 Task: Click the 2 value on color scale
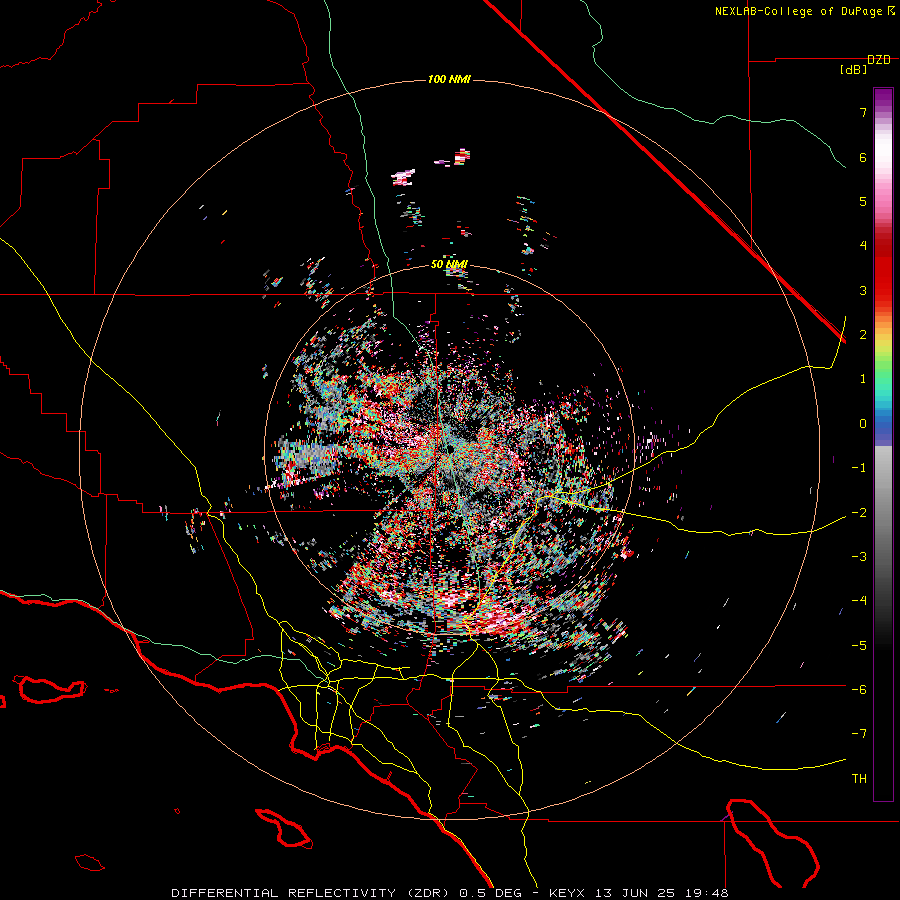pyautogui.click(x=863, y=334)
